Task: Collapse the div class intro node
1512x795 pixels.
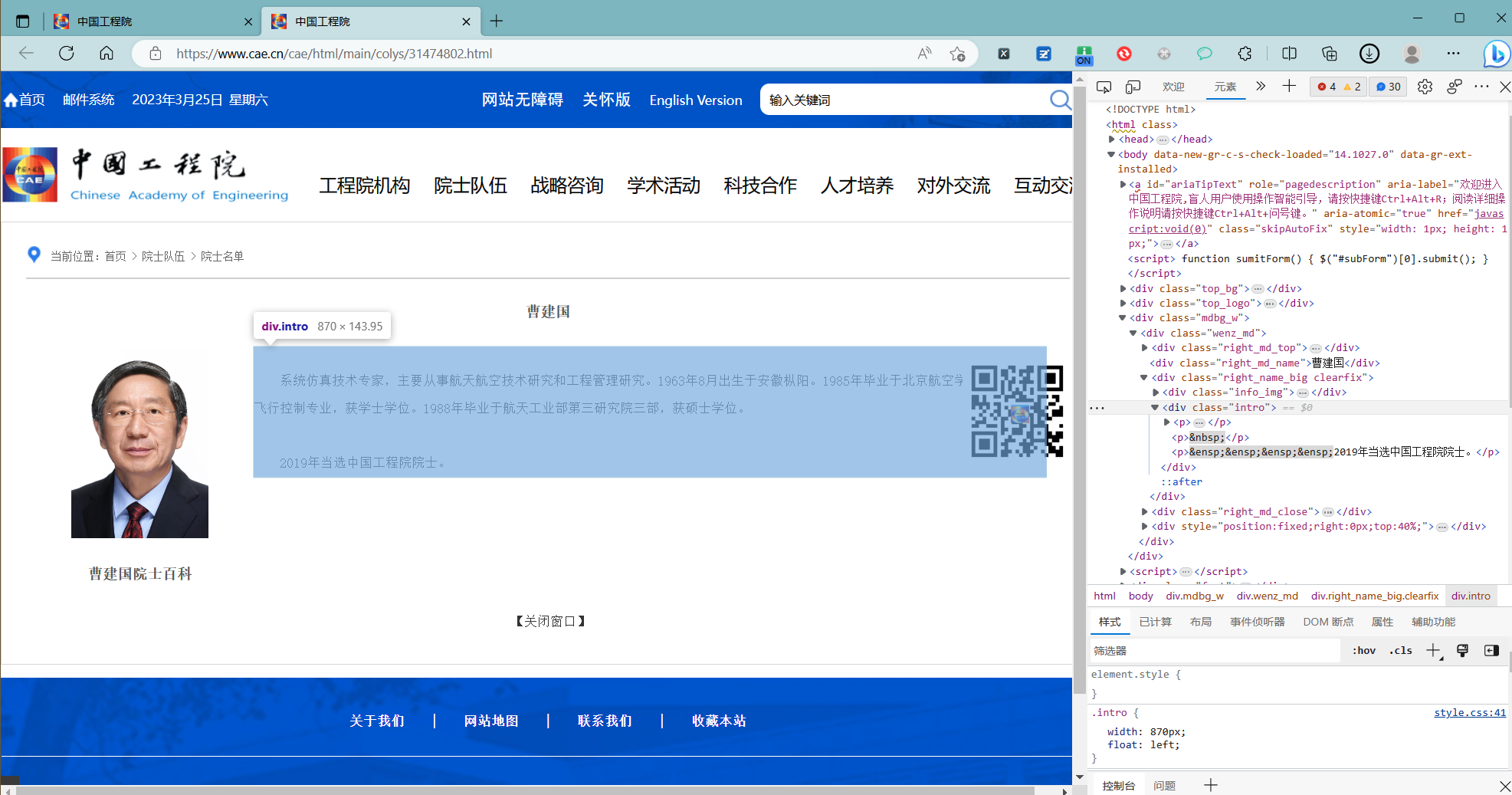Action: click(1155, 408)
